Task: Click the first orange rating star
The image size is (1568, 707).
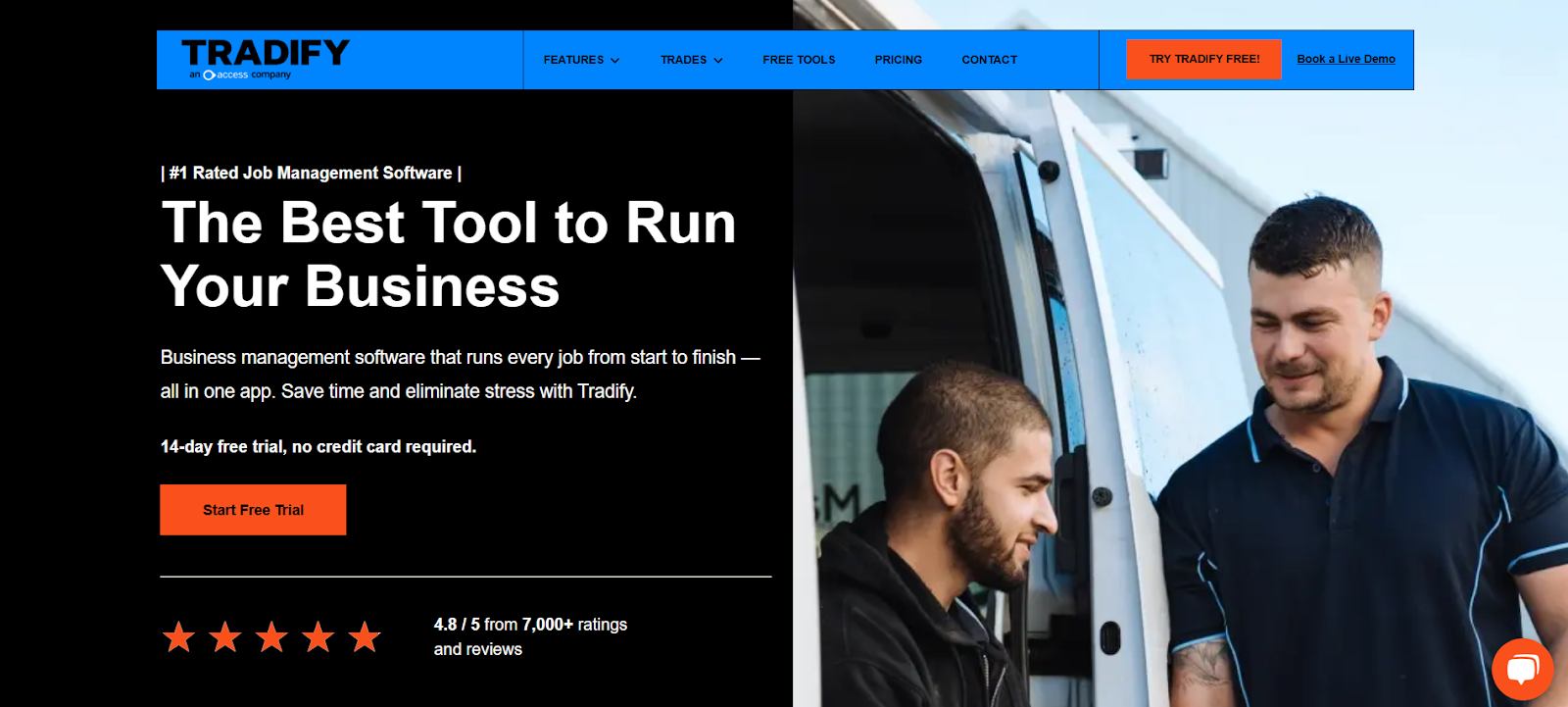Action: (x=178, y=637)
